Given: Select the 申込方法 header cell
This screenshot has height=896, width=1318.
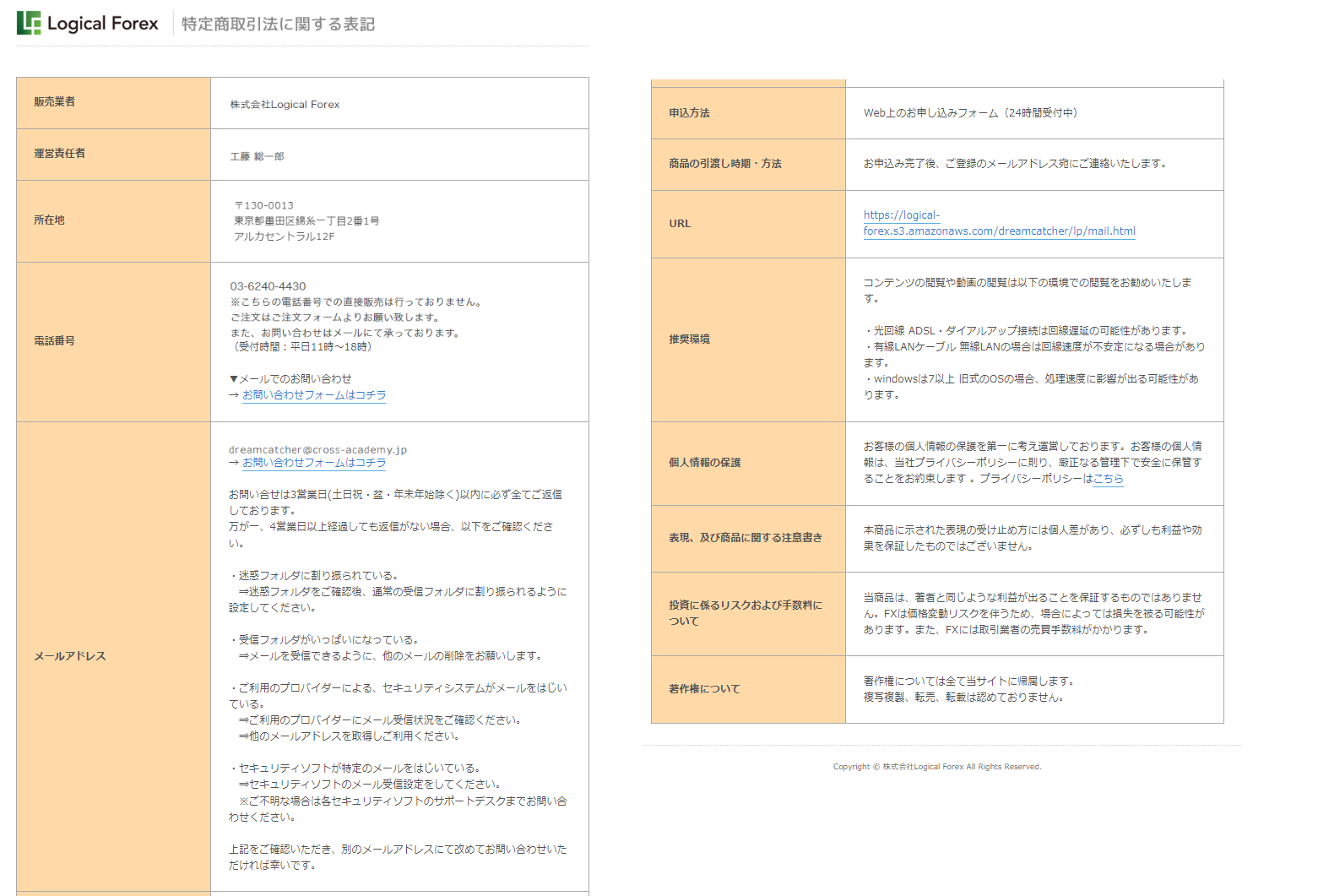Looking at the screenshot, I should pos(748,113).
